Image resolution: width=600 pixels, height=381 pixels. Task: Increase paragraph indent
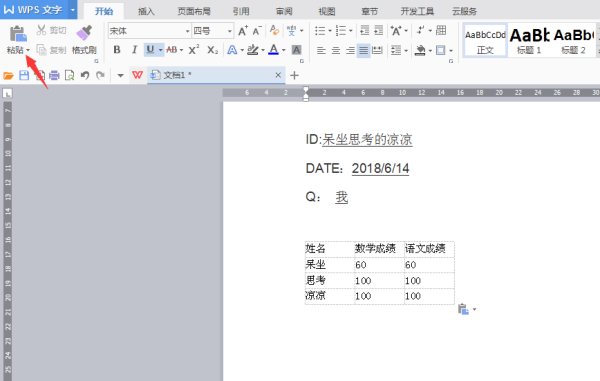pos(378,30)
